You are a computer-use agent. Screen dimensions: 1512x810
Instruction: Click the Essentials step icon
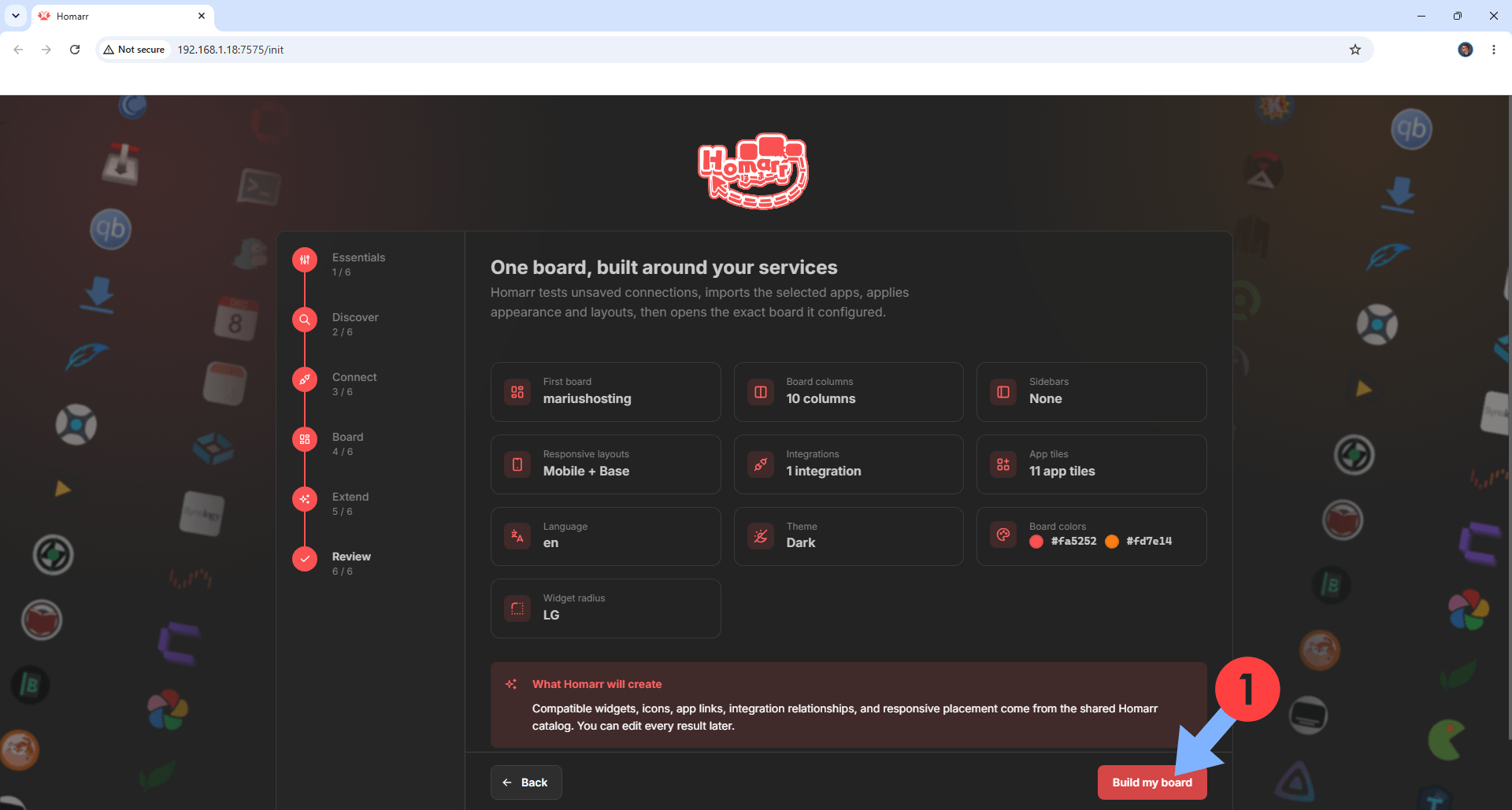305,260
